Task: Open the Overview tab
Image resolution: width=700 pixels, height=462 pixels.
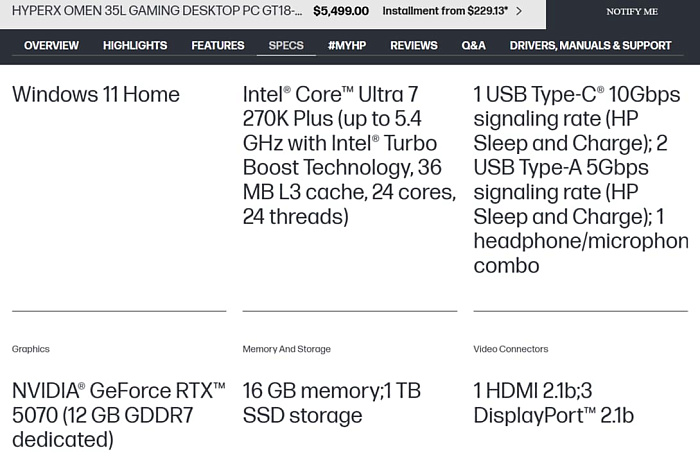Action: click(x=51, y=46)
